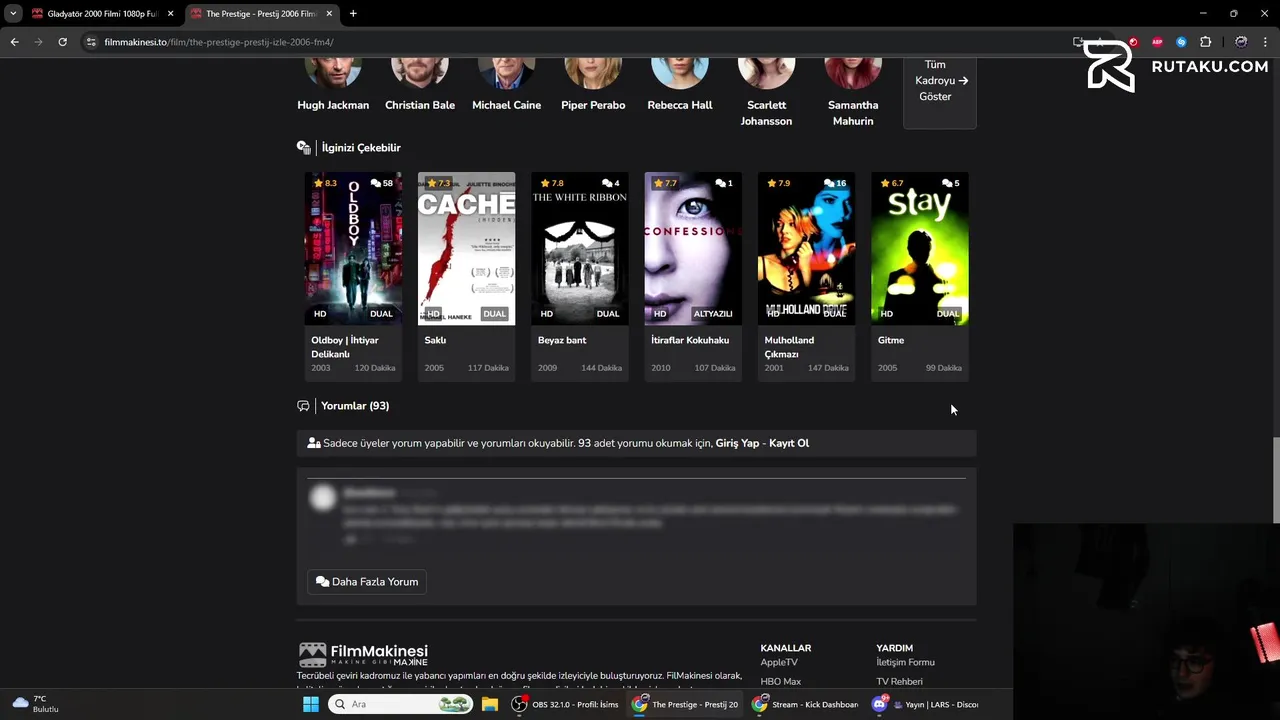The height and width of the screenshot is (720, 1280).
Task: Open Stream - Kick Dashboard taskbar window
Action: pyautogui.click(x=805, y=704)
